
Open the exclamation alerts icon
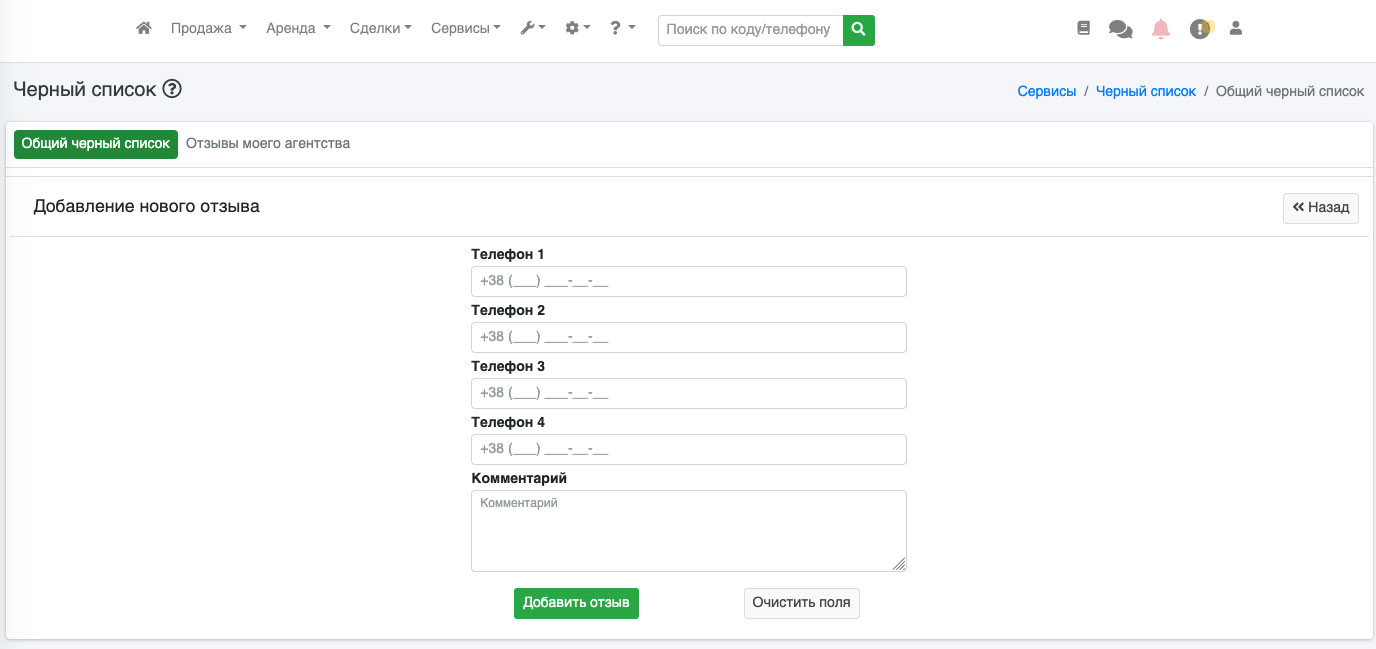(x=1201, y=29)
